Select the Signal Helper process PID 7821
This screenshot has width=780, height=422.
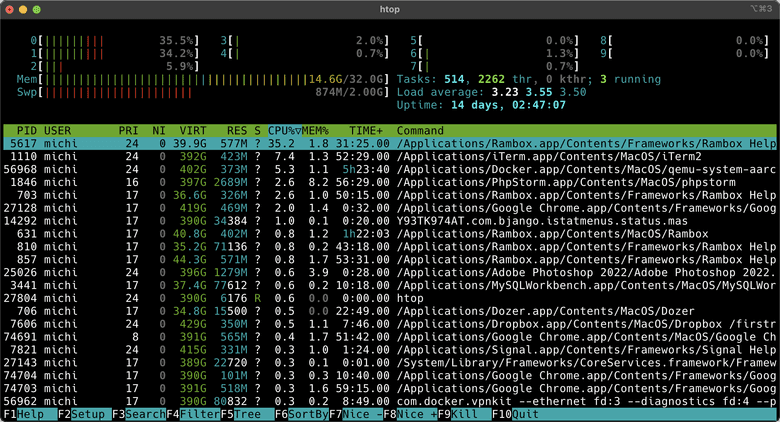pyautogui.click(x=390, y=350)
